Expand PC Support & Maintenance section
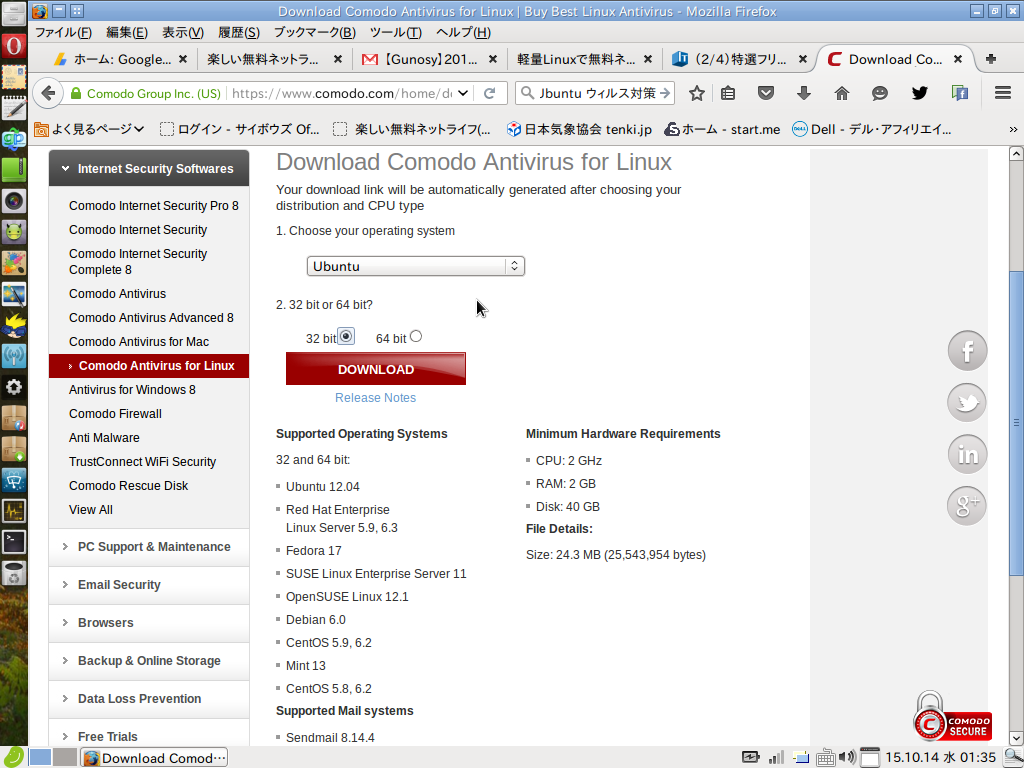This screenshot has width=1024, height=768. pos(149,547)
